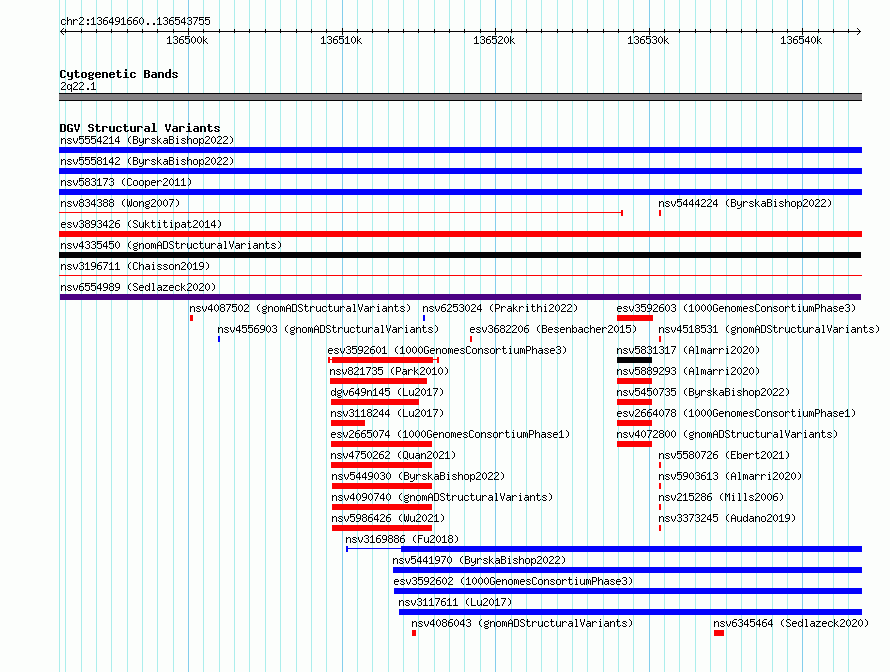Click nsv4086043 (gnomADStructuralVariants) label

pyautogui.click(x=522, y=623)
